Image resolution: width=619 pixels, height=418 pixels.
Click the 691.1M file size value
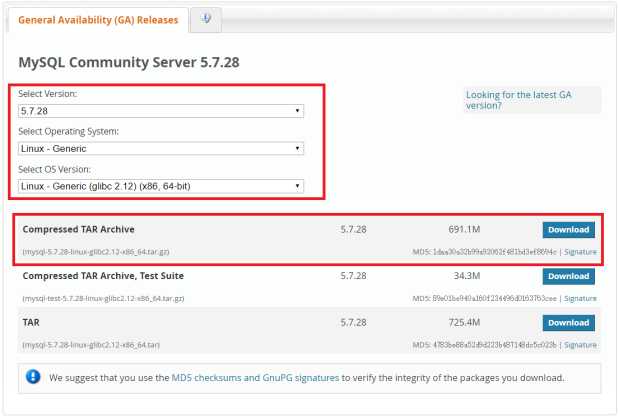pos(464,229)
